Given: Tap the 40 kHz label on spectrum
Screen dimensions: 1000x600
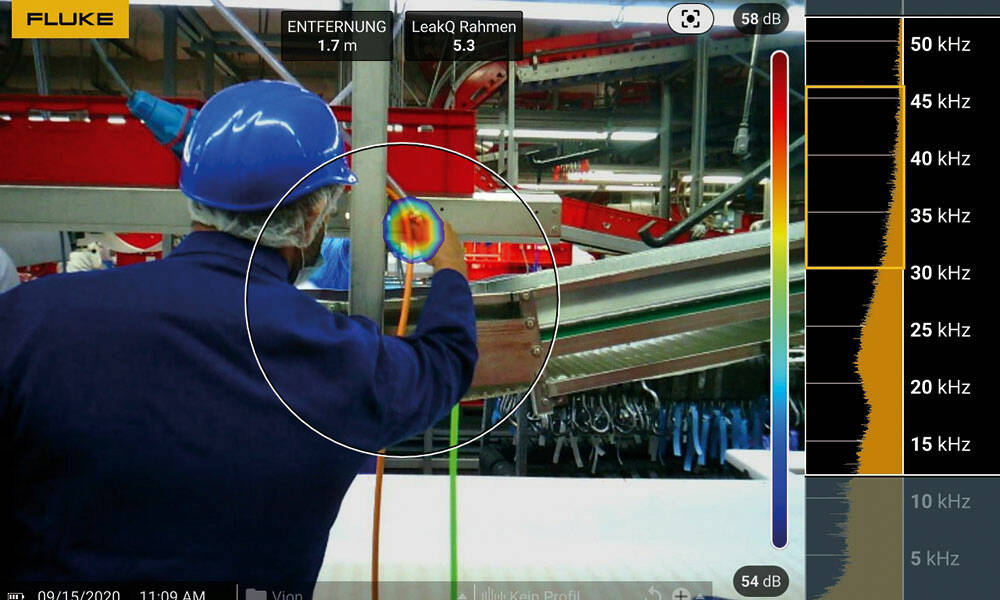Looking at the screenshot, I should coord(940,158).
